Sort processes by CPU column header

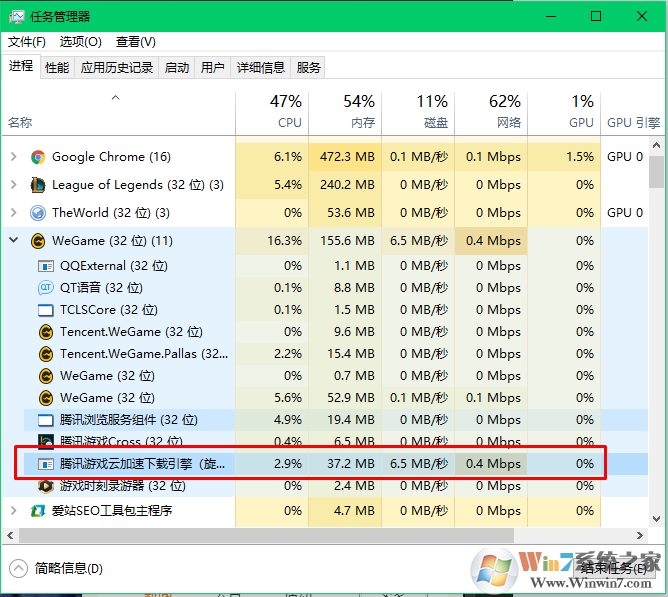[x=272, y=113]
